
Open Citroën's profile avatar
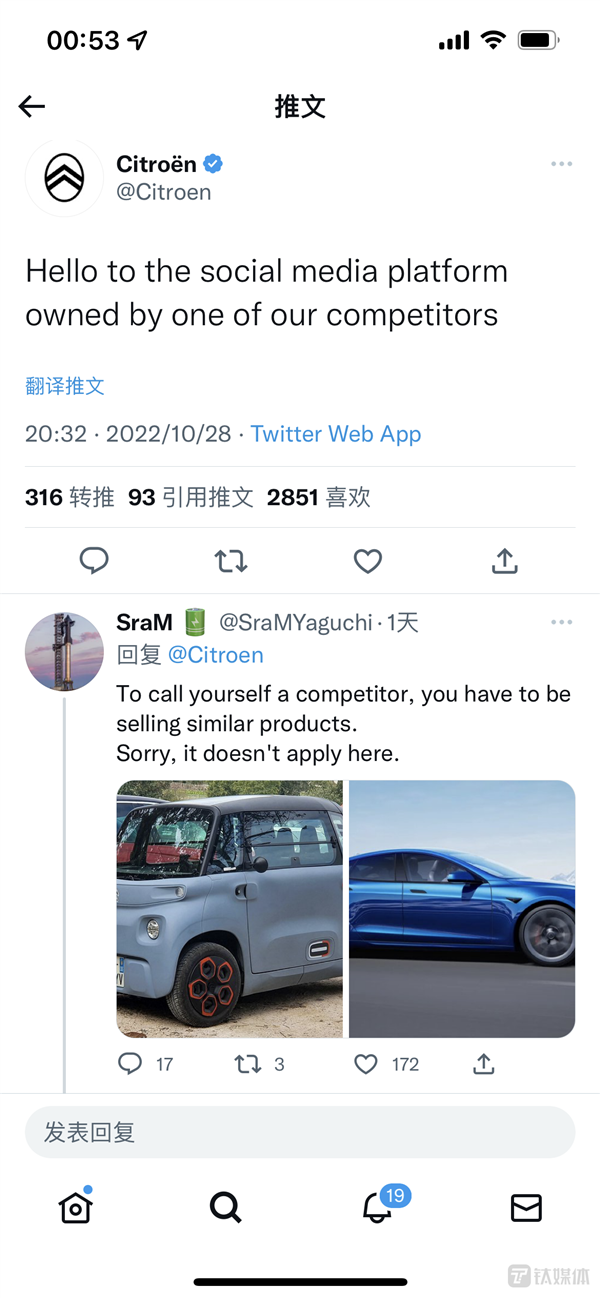[x=64, y=177]
